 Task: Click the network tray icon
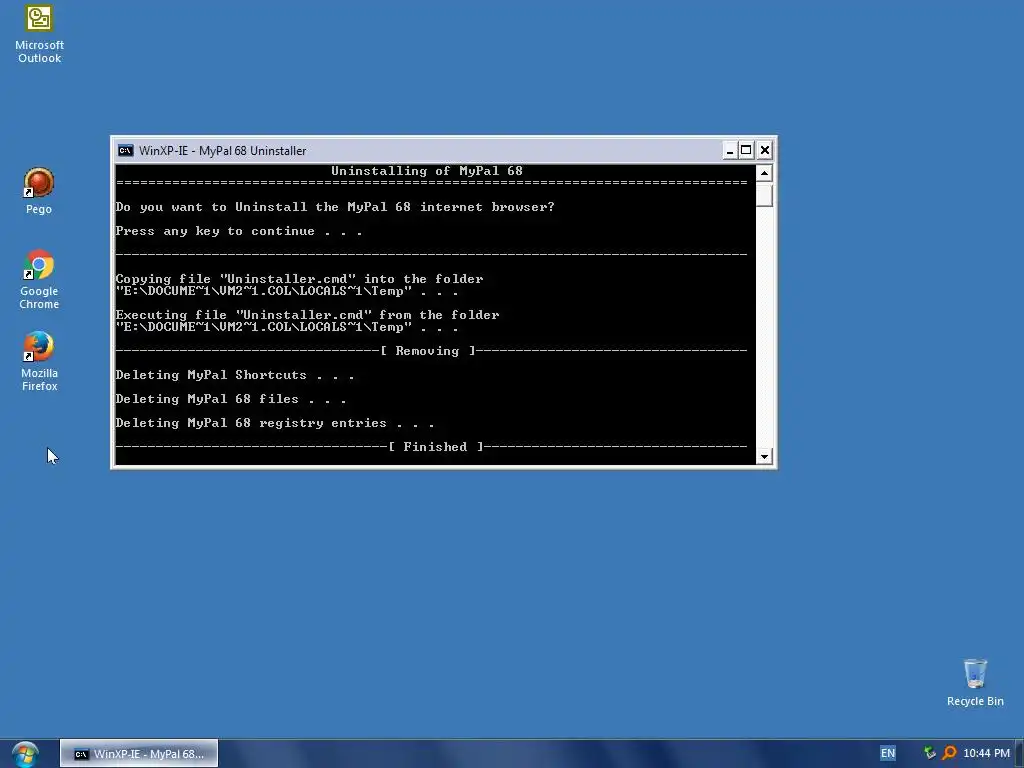coord(929,753)
